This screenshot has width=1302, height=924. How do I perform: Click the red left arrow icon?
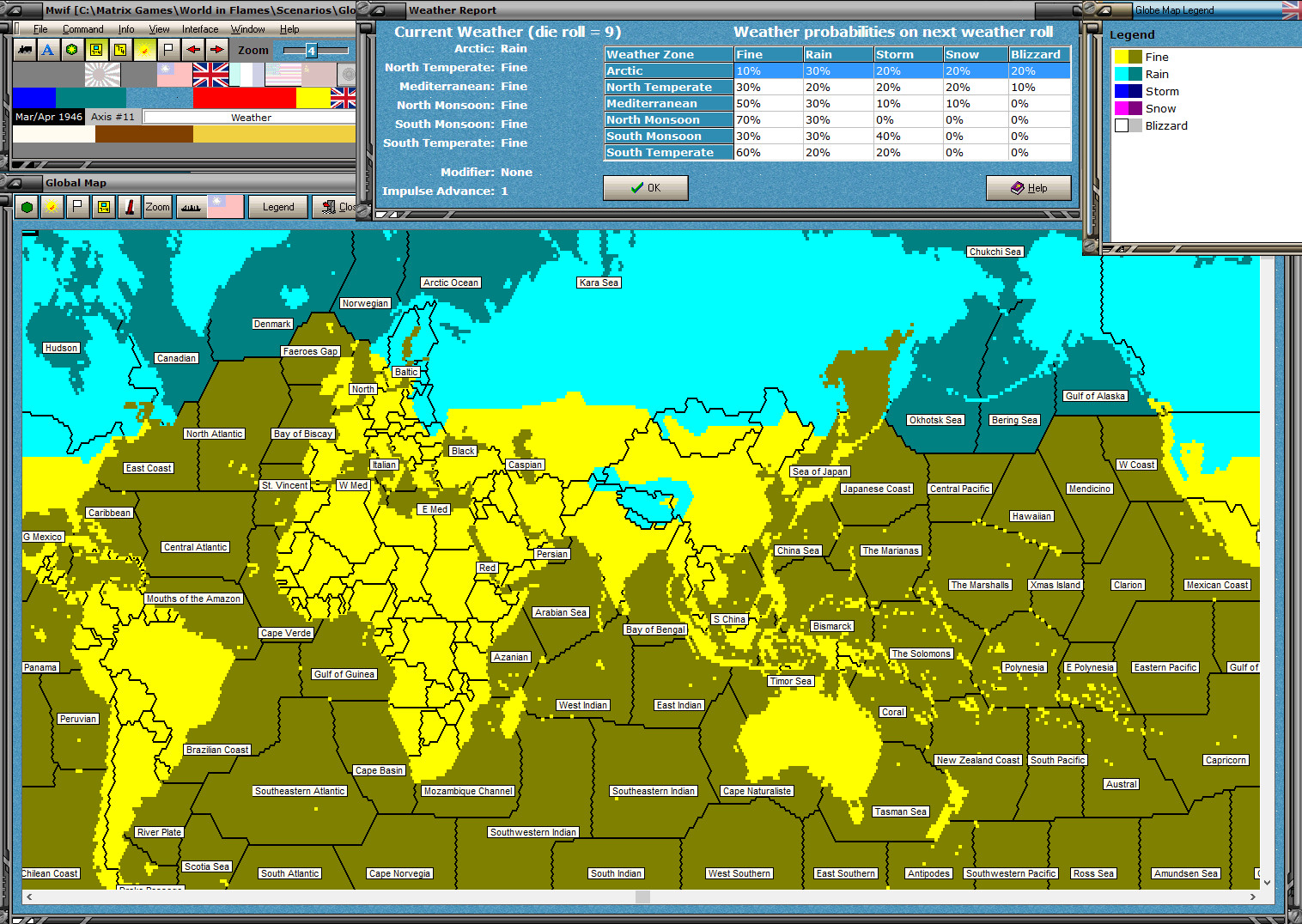point(193,50)
